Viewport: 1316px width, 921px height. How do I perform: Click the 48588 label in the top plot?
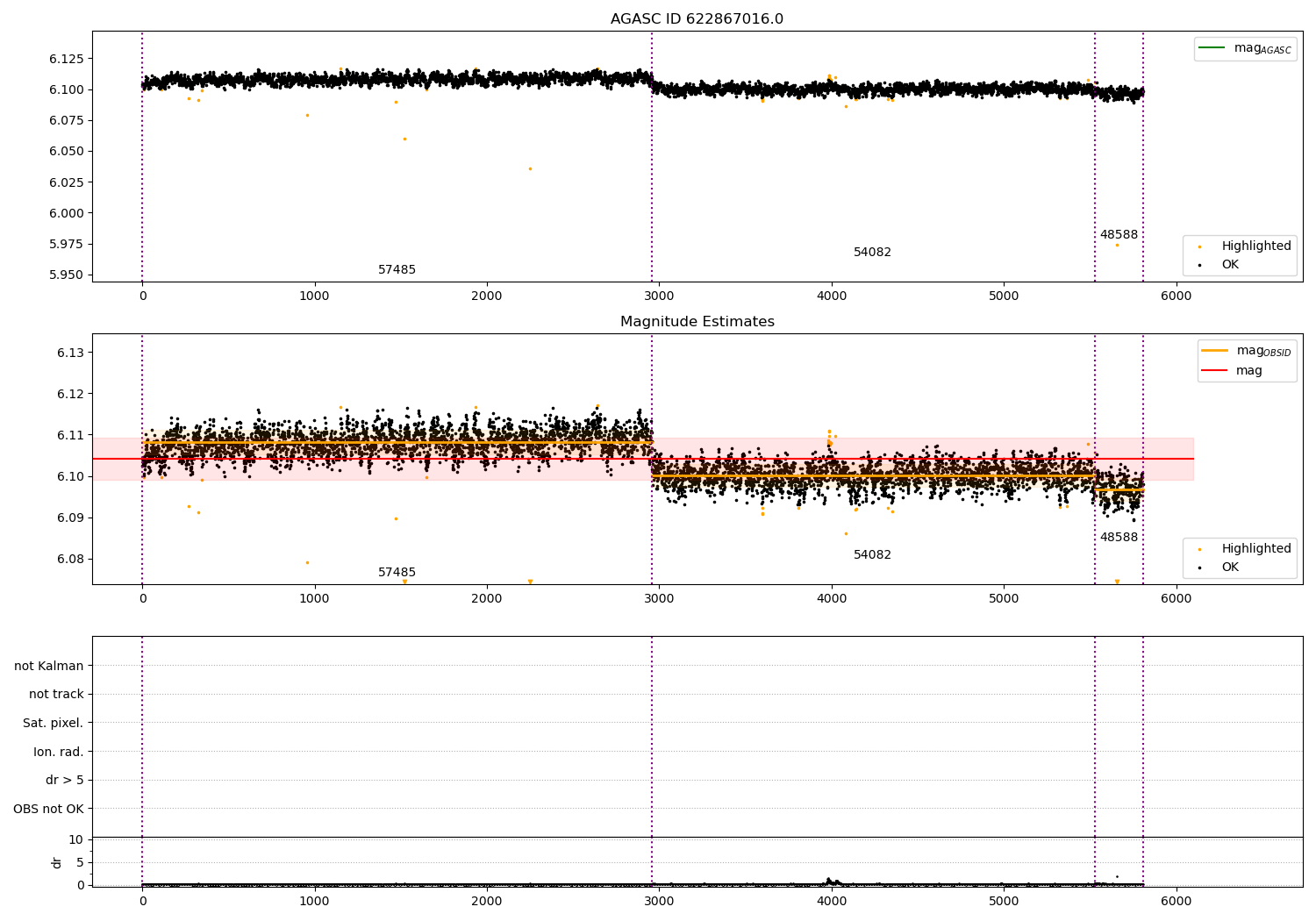pyautogui.click(x=1119, y=235)
